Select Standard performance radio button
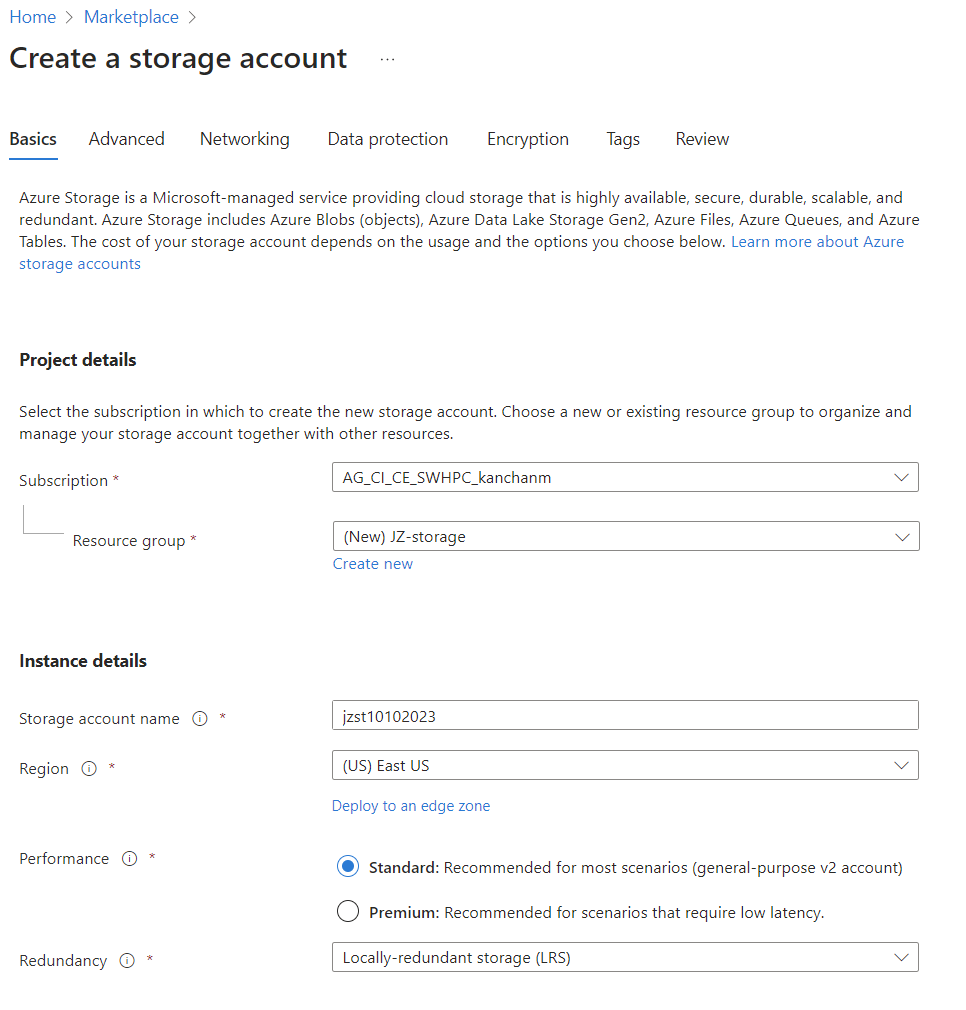 [x=348, y=866]
